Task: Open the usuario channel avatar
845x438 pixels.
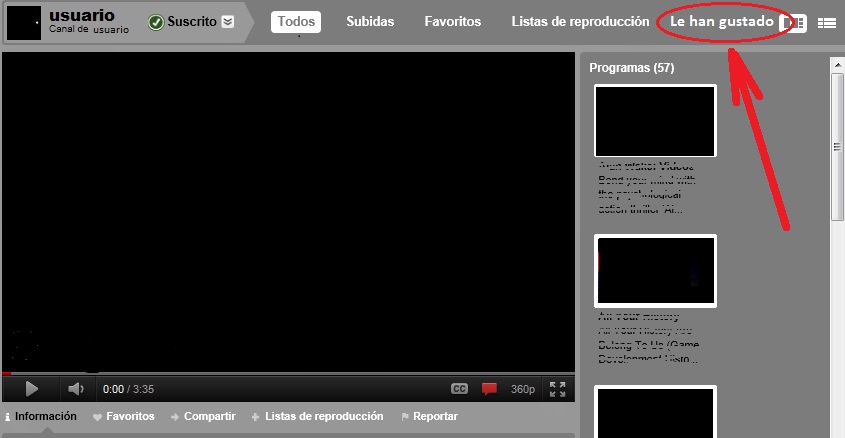Action: coord(24,23)
